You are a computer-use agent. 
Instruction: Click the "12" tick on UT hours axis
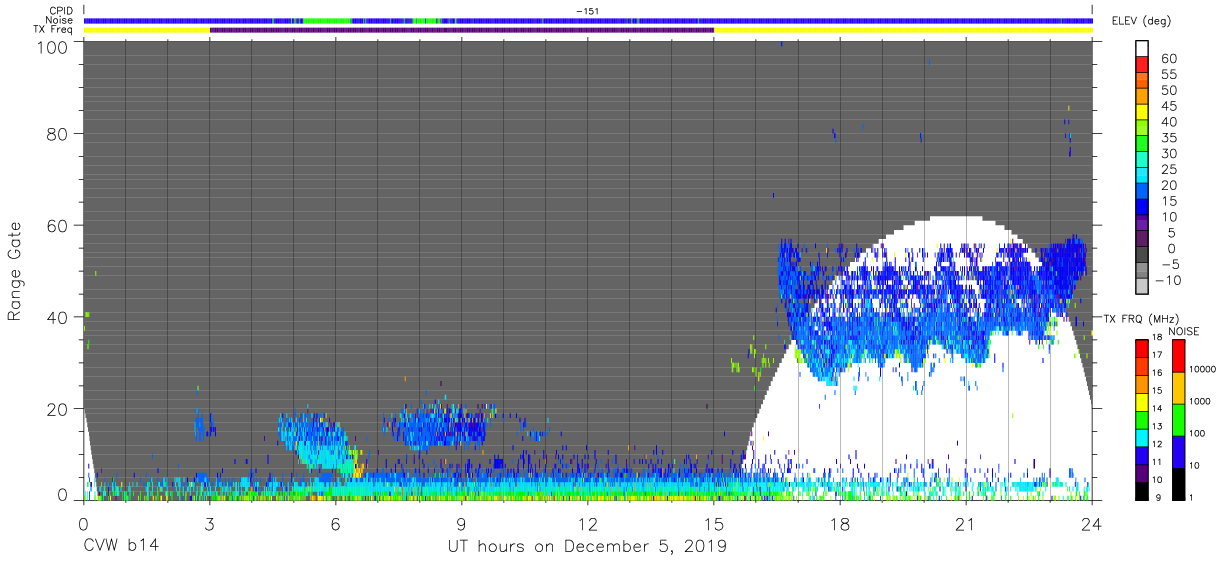[588, 523]
